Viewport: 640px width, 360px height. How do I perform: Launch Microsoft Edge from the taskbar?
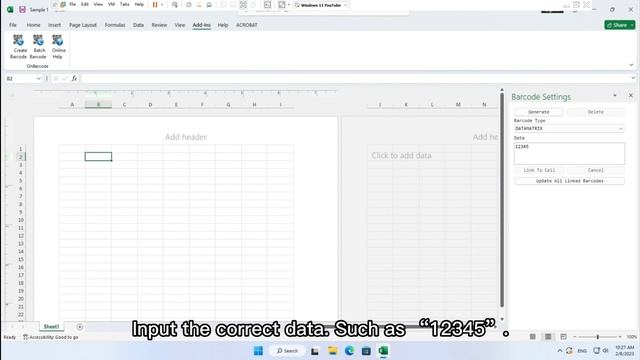tap(349, 351)
